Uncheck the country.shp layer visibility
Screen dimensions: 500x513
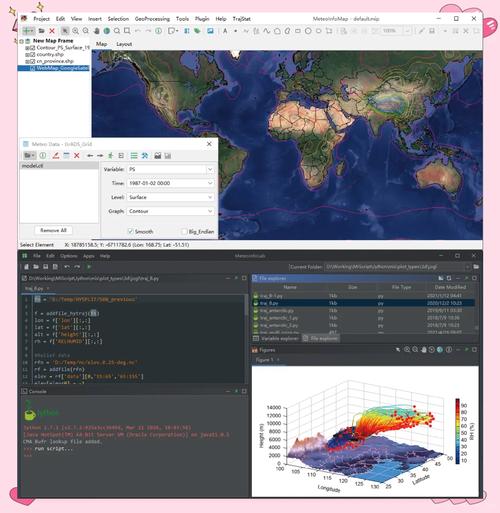[33, 54]
